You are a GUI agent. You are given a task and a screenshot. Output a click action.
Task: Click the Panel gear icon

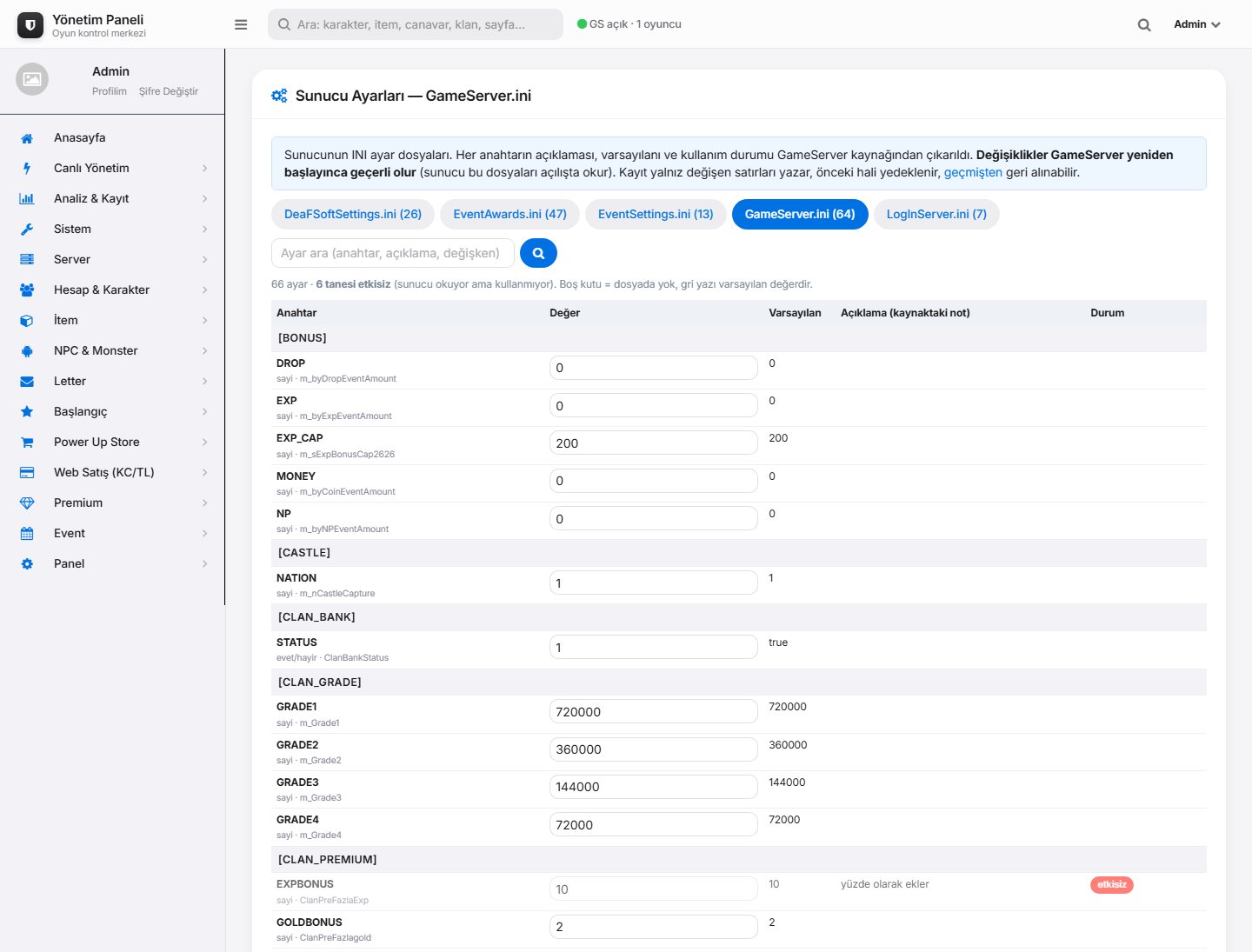pos(27,564)
